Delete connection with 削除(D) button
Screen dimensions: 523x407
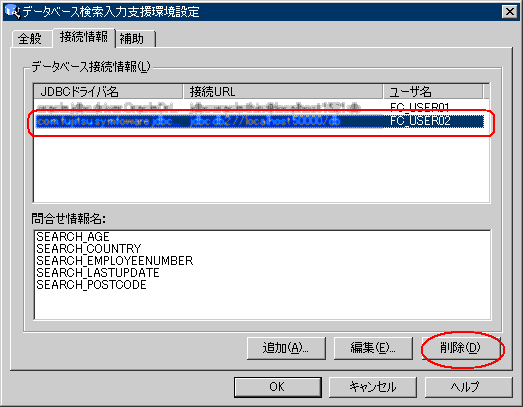tap(461, 348)
